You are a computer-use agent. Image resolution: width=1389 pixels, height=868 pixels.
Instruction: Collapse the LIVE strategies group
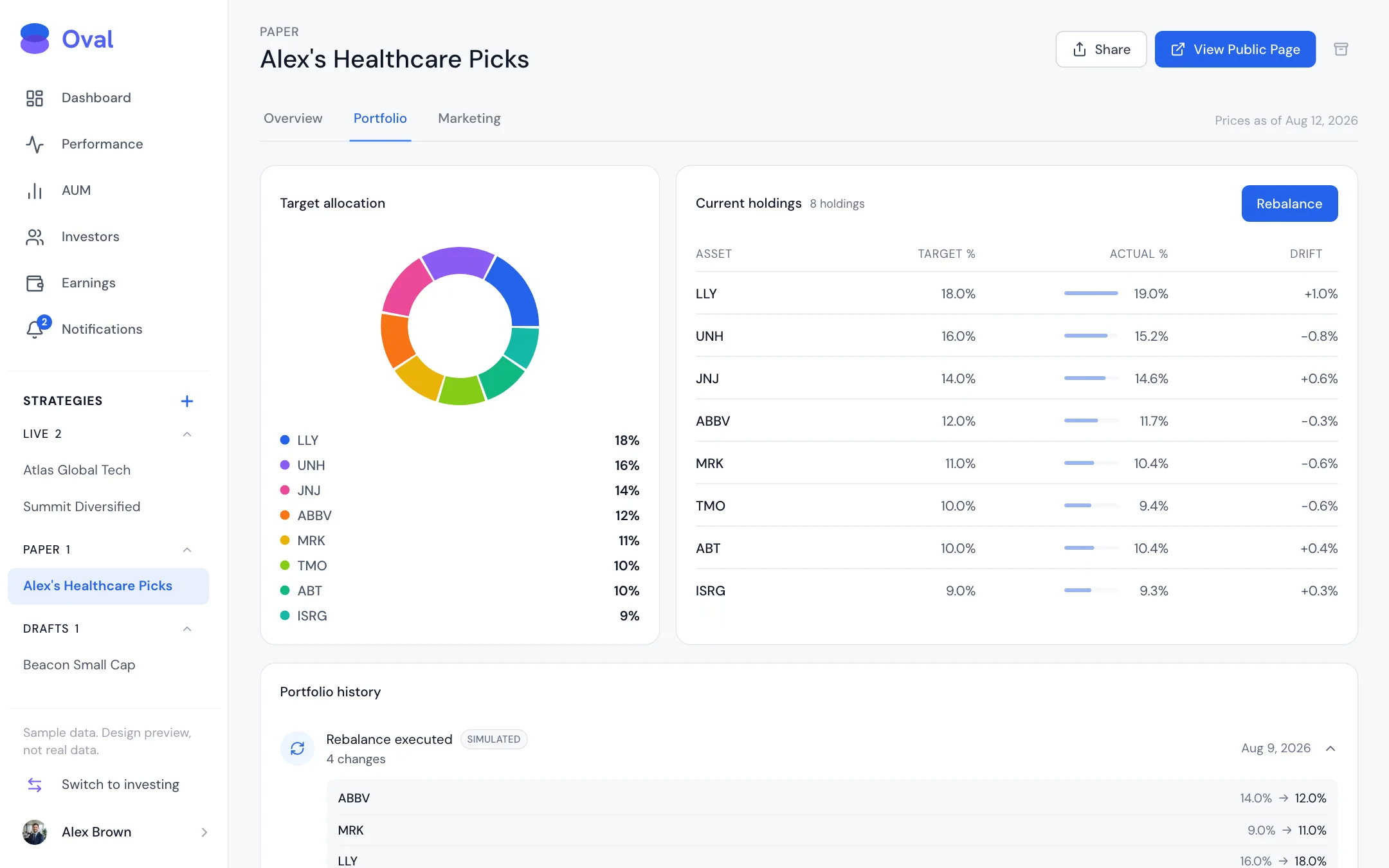pyautogui.click(x=187, y=434)
